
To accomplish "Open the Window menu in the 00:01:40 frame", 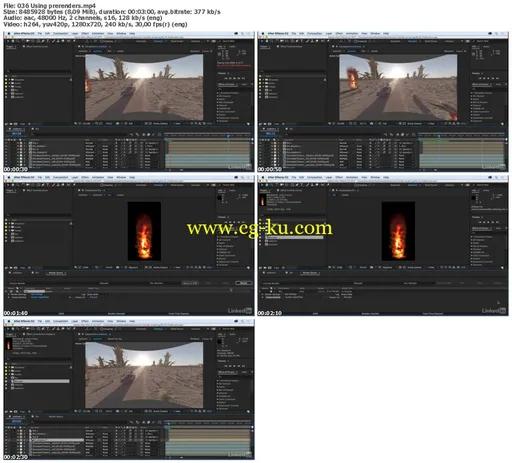I will pyautogui.click(x=121, y=177).
